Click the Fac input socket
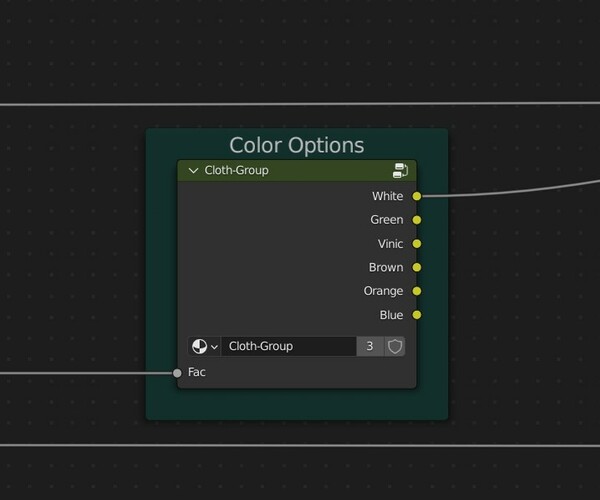Image resolution: width=600 pixels, height=500 pixels. (x=177, y=373)
